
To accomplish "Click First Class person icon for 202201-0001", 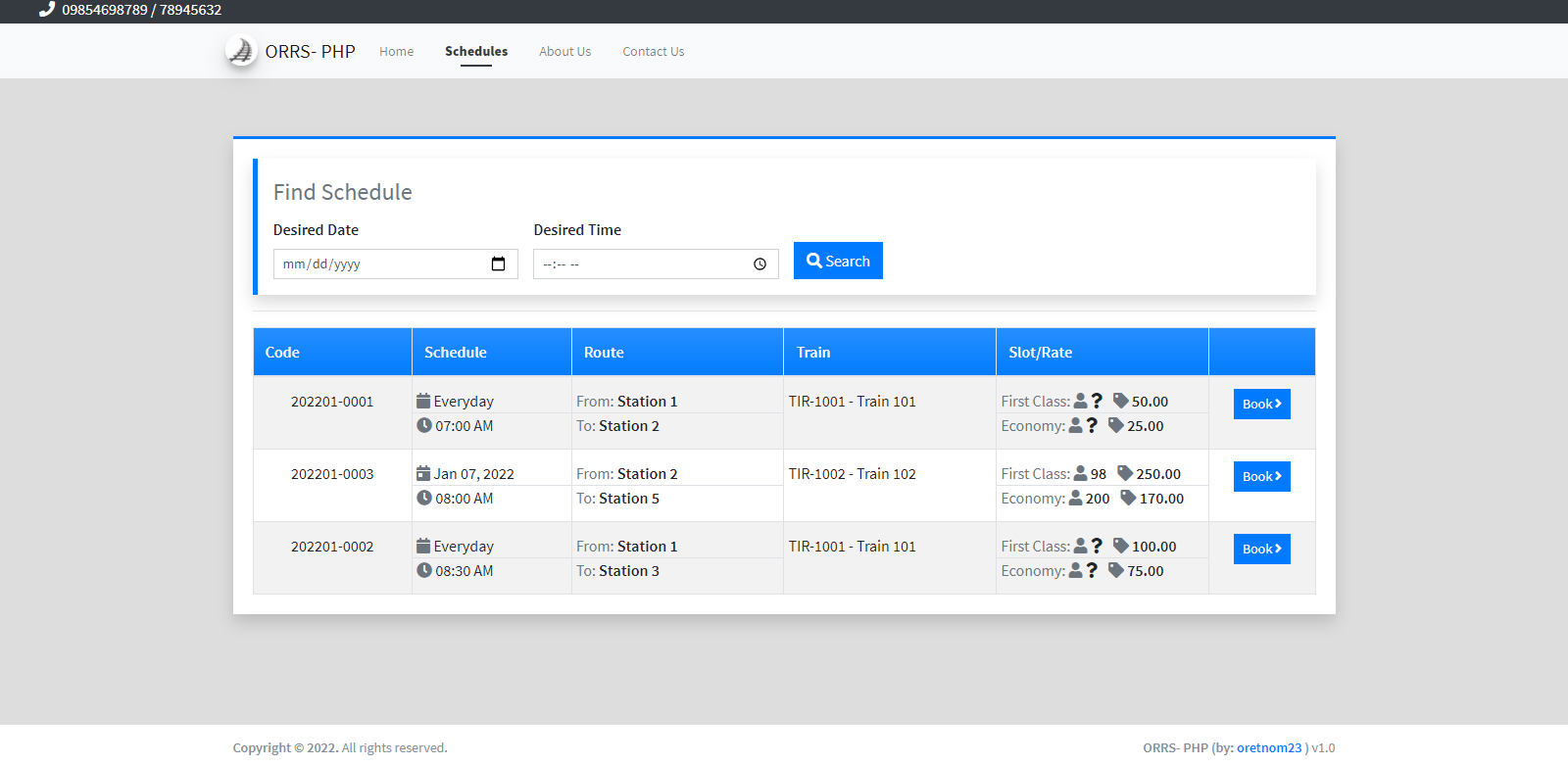I will pos(1081,401).
